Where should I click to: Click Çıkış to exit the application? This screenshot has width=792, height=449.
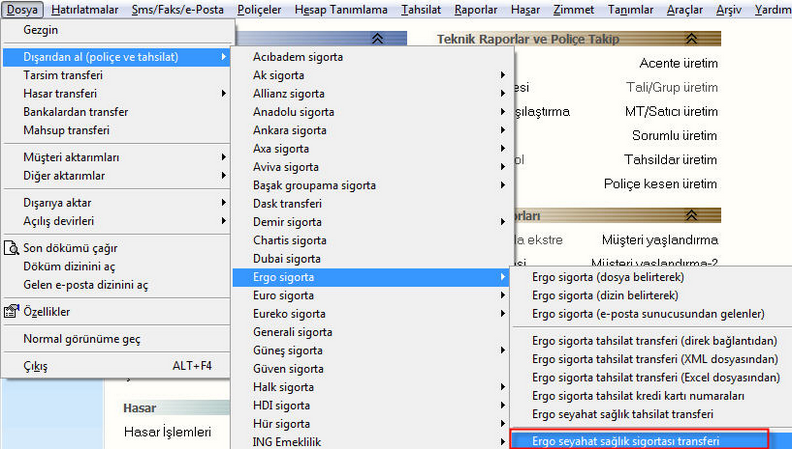(35, 366)
